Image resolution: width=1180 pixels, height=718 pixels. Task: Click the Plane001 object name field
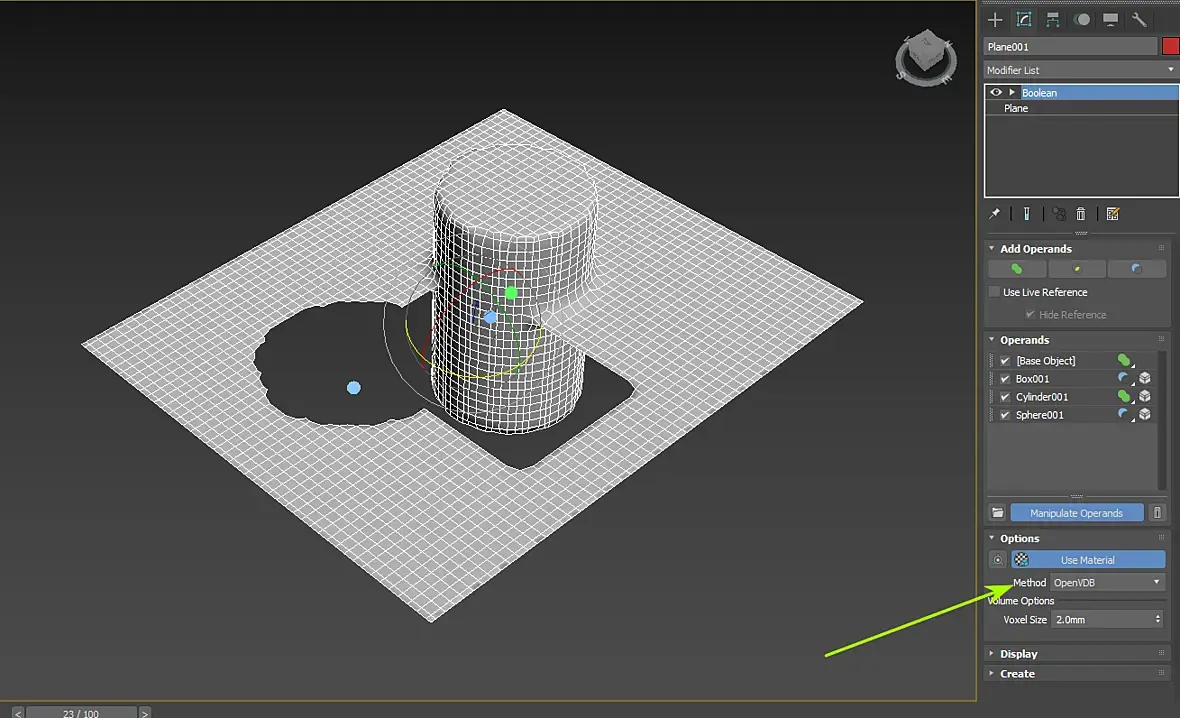point(1069,47)
